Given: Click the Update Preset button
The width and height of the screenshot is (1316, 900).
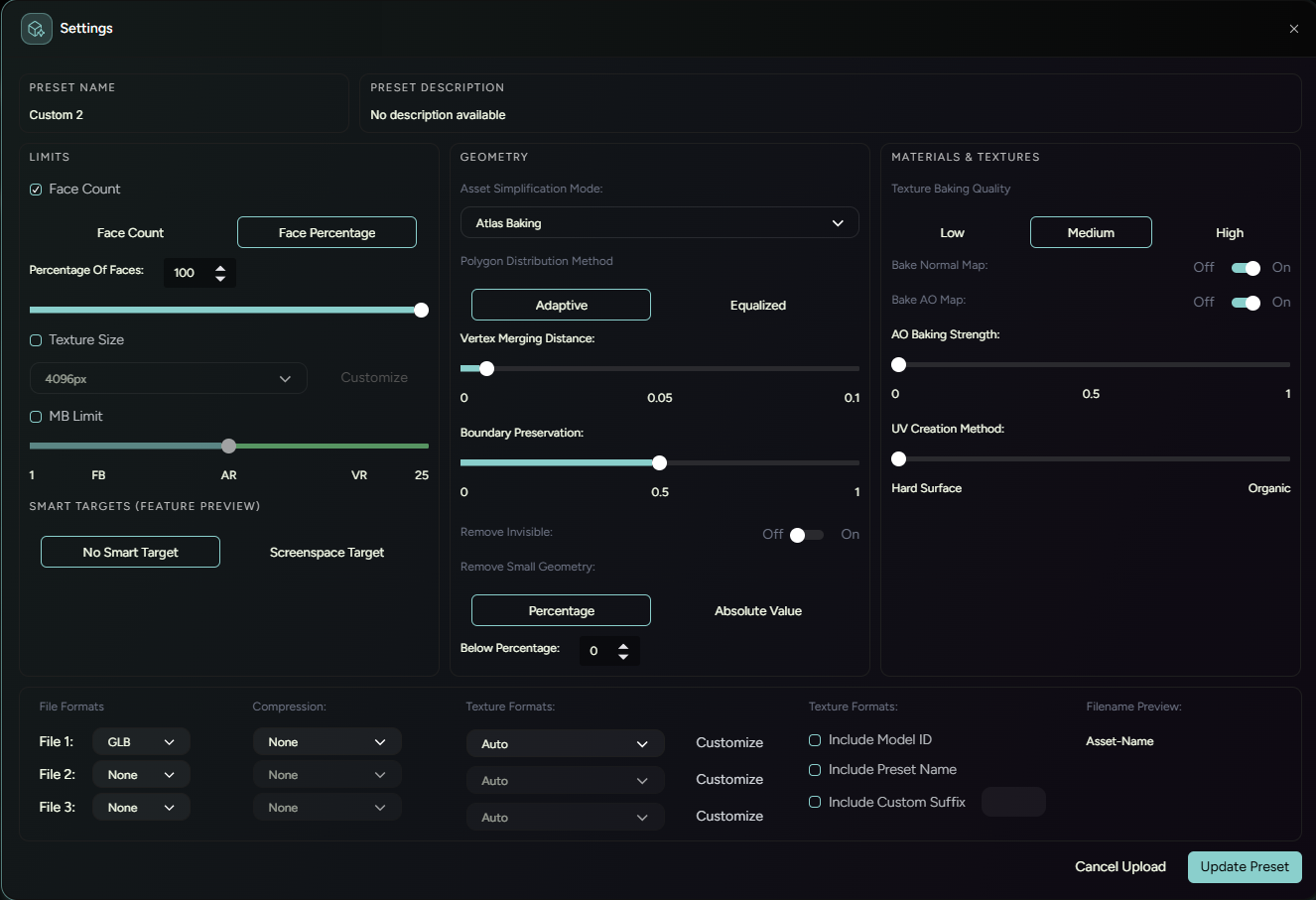Looking at the screenshot, I should click(x=1244, y=867).
